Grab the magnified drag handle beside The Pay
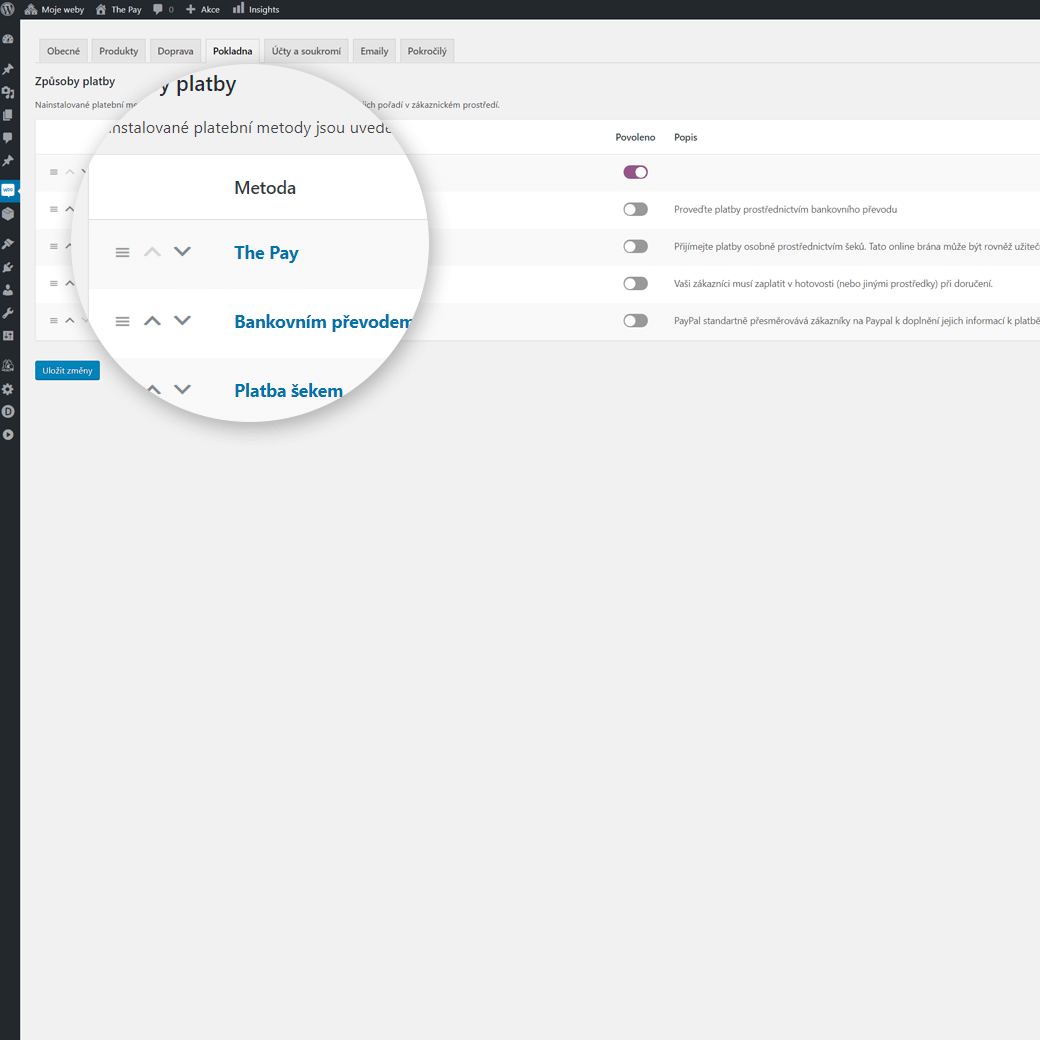 click(122, 253)
